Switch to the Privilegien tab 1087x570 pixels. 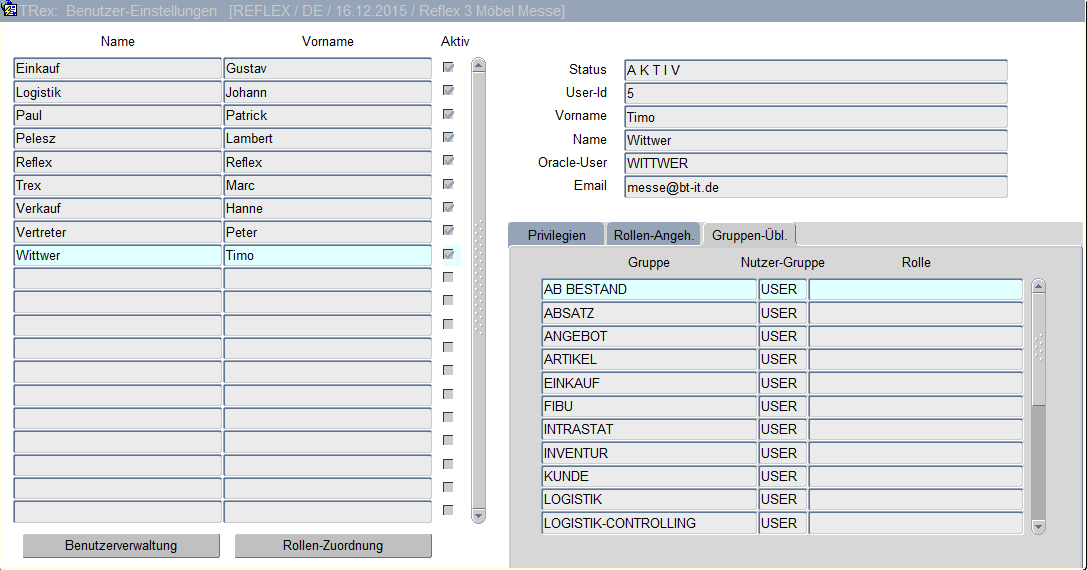pyautogui.click(x=556, y=235)
